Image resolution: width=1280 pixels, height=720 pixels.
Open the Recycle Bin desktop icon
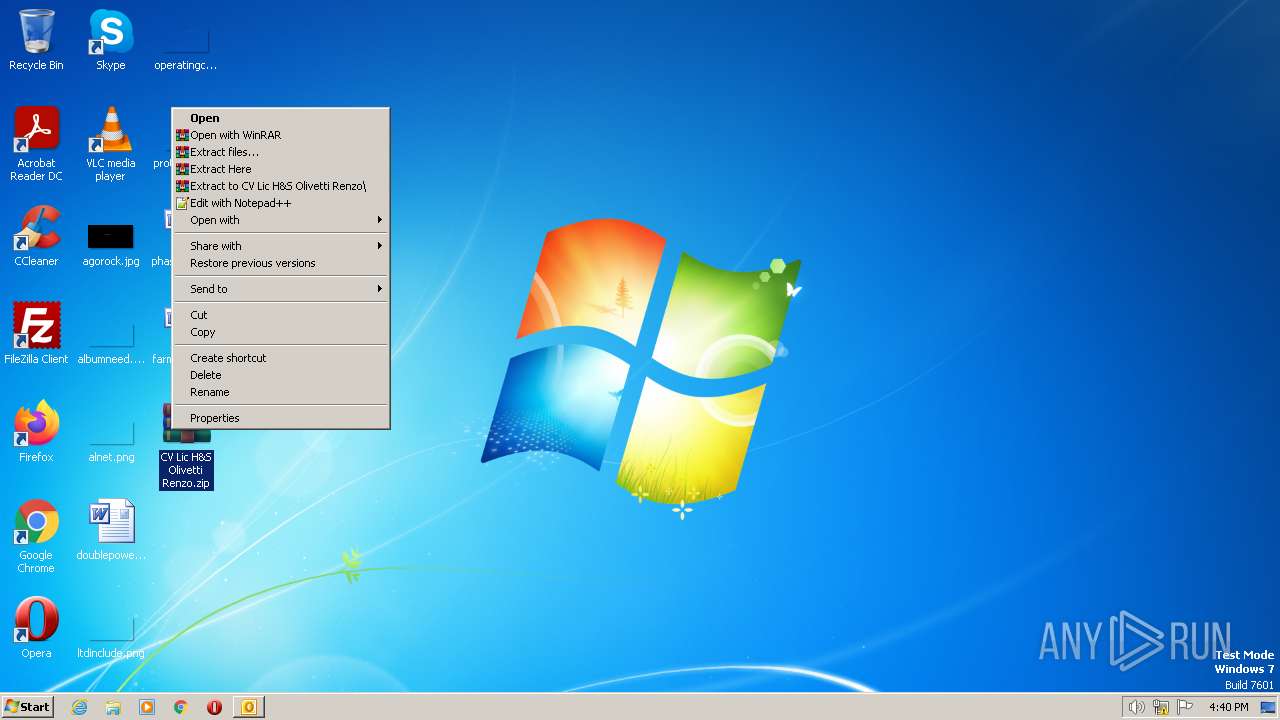[x=36, y=40]
